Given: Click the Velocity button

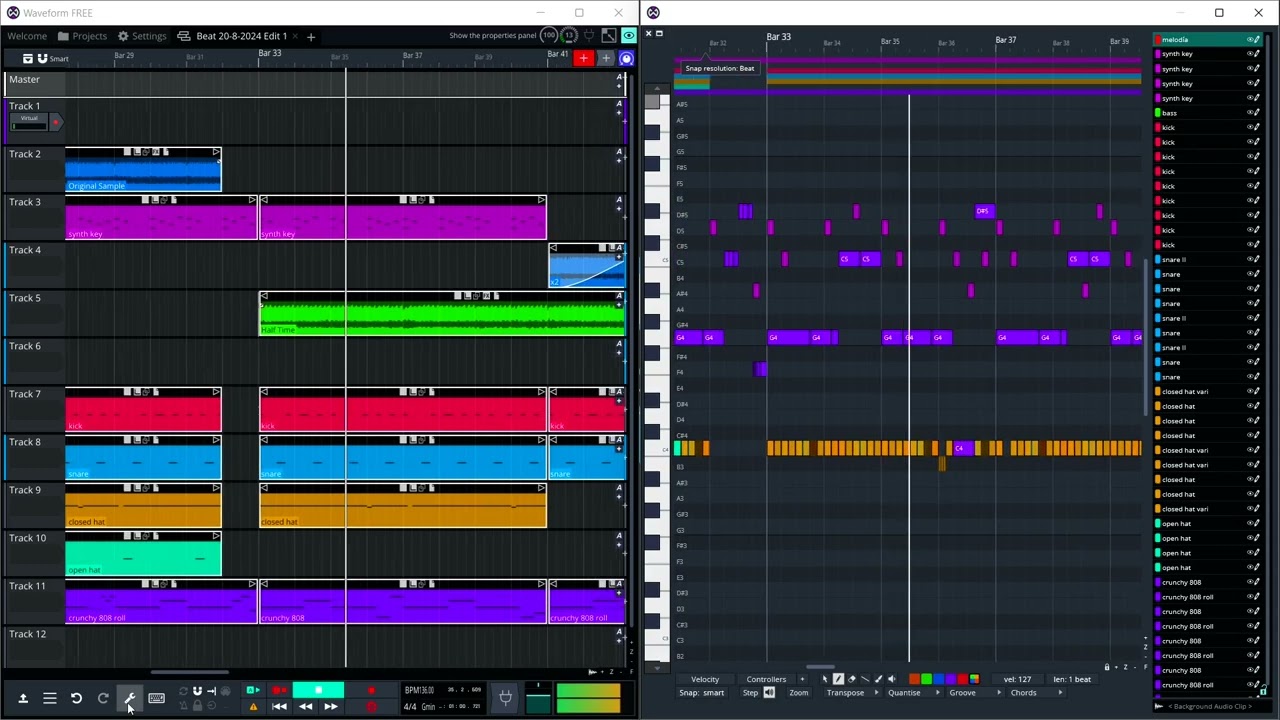Looking at the screenshot, I should (x=705, y=680).
